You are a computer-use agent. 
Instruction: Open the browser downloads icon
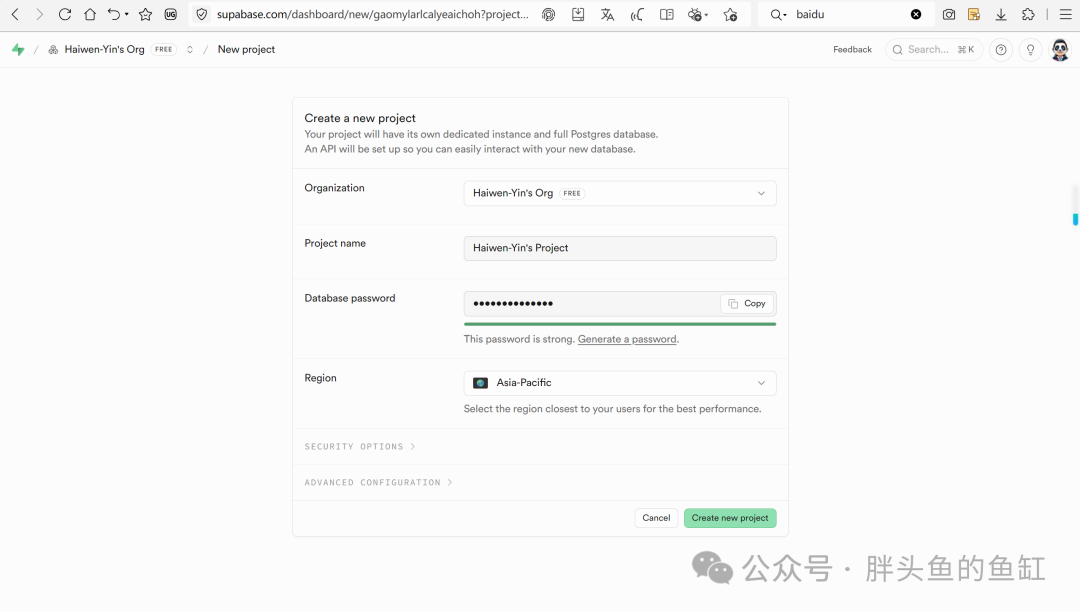pos(1001,14)
